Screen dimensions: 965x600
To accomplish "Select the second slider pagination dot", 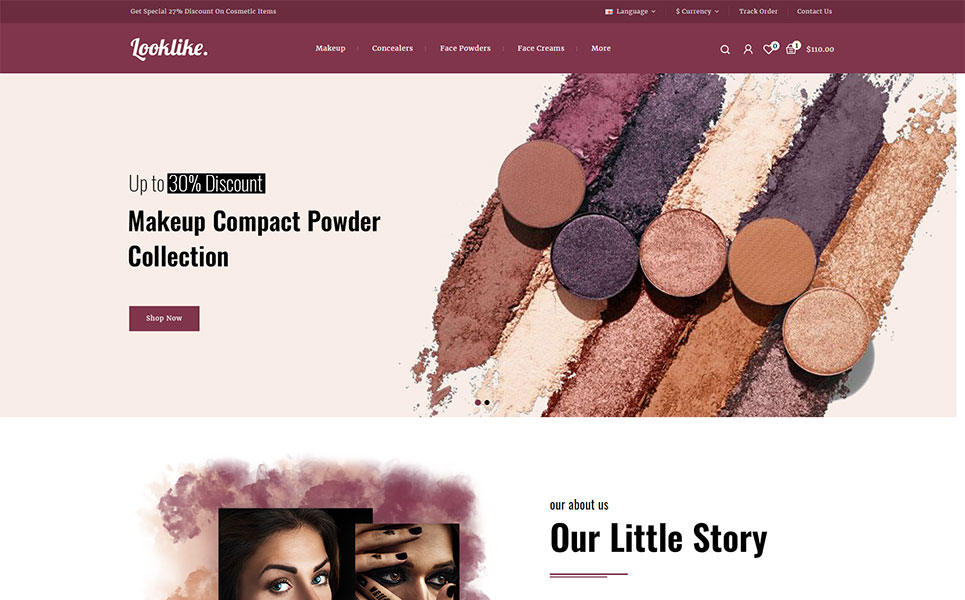I will tap(487, 402).
